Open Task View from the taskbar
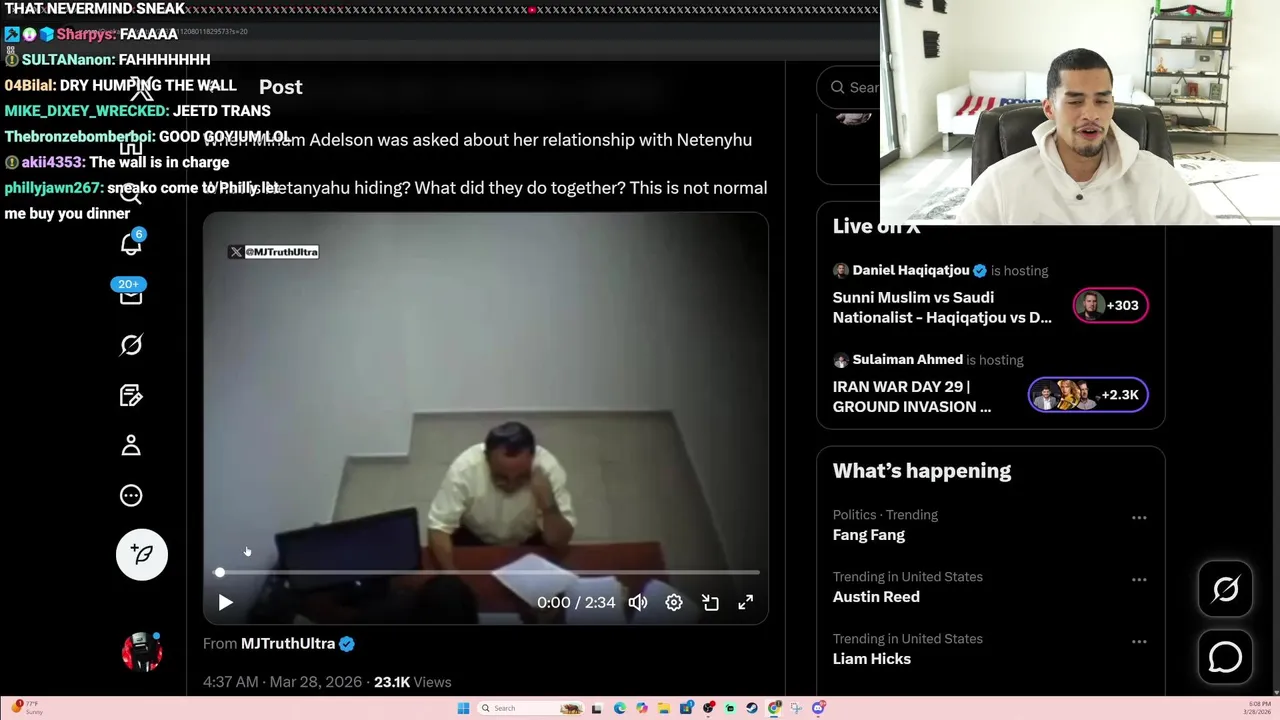 click(x=597, y=708)
